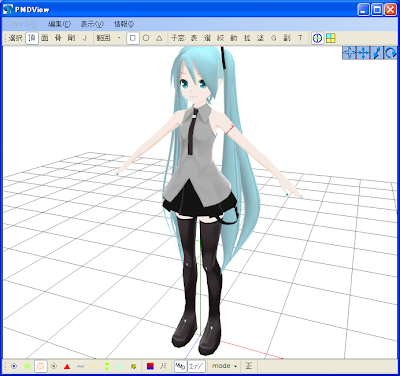This screenshot has width=400, height=376.
Task: Toggle the light cyan display icon
Action: (x=120, y=366)
